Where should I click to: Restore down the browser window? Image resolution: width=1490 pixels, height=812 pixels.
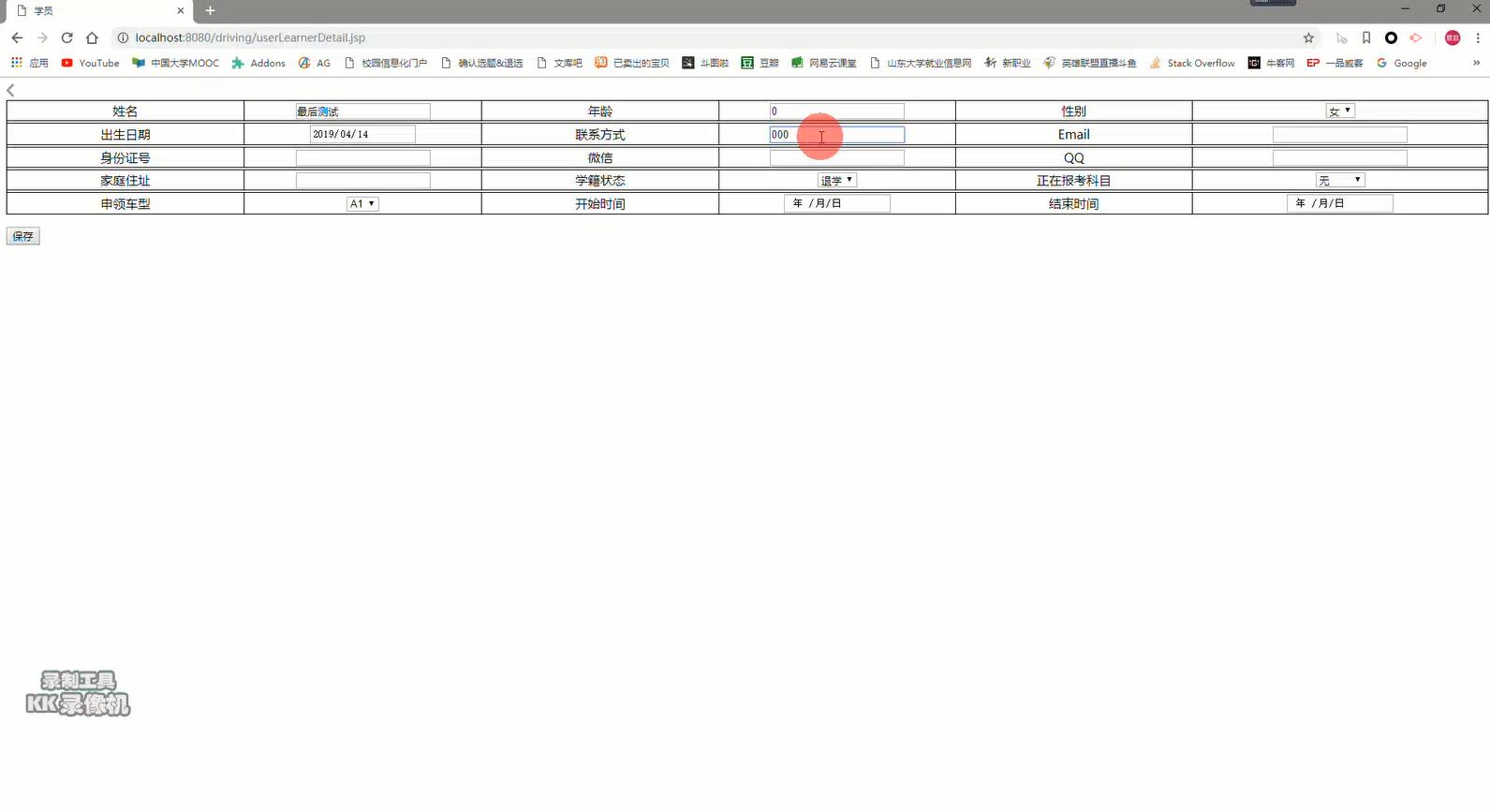point(1440,8)
